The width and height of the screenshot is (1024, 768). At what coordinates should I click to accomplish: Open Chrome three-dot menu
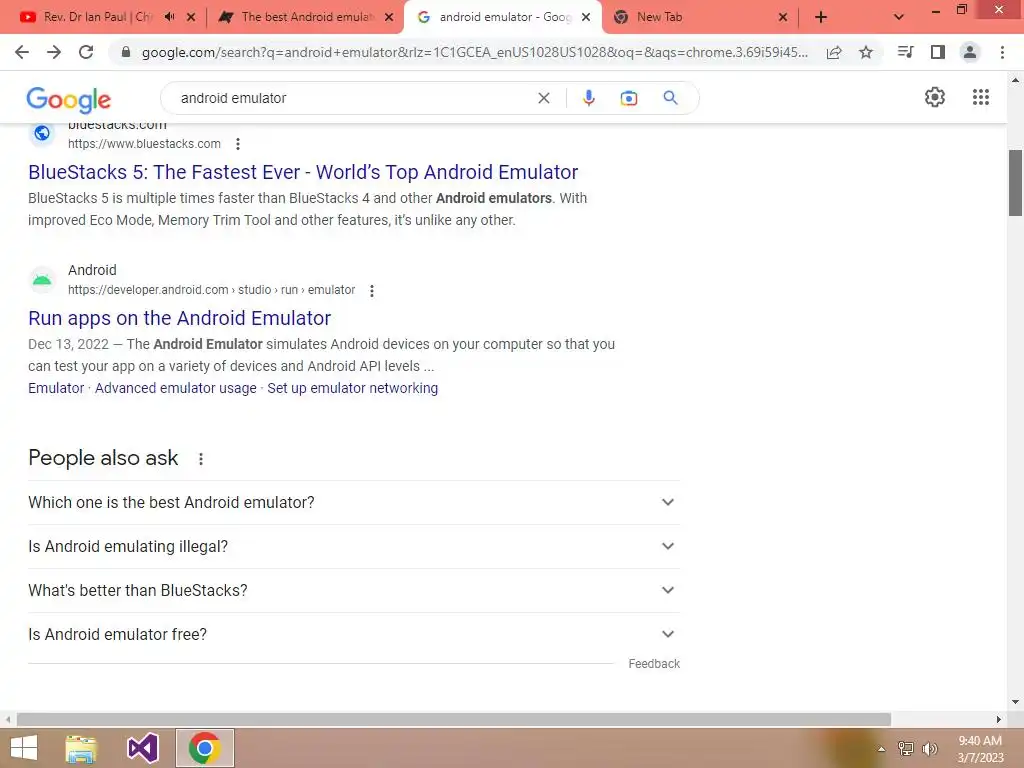(1002, 52)
